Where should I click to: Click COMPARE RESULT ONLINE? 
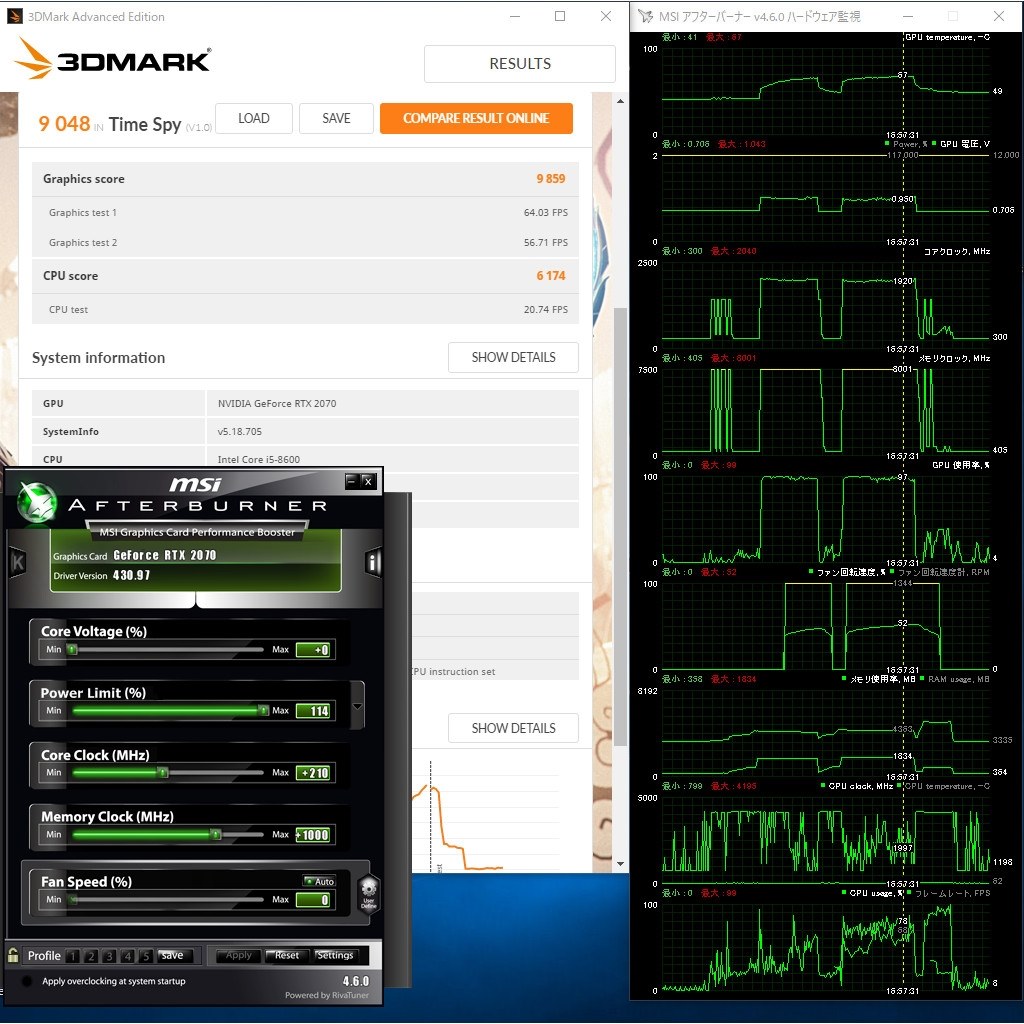pyautogui.click(x=476, y=118)
